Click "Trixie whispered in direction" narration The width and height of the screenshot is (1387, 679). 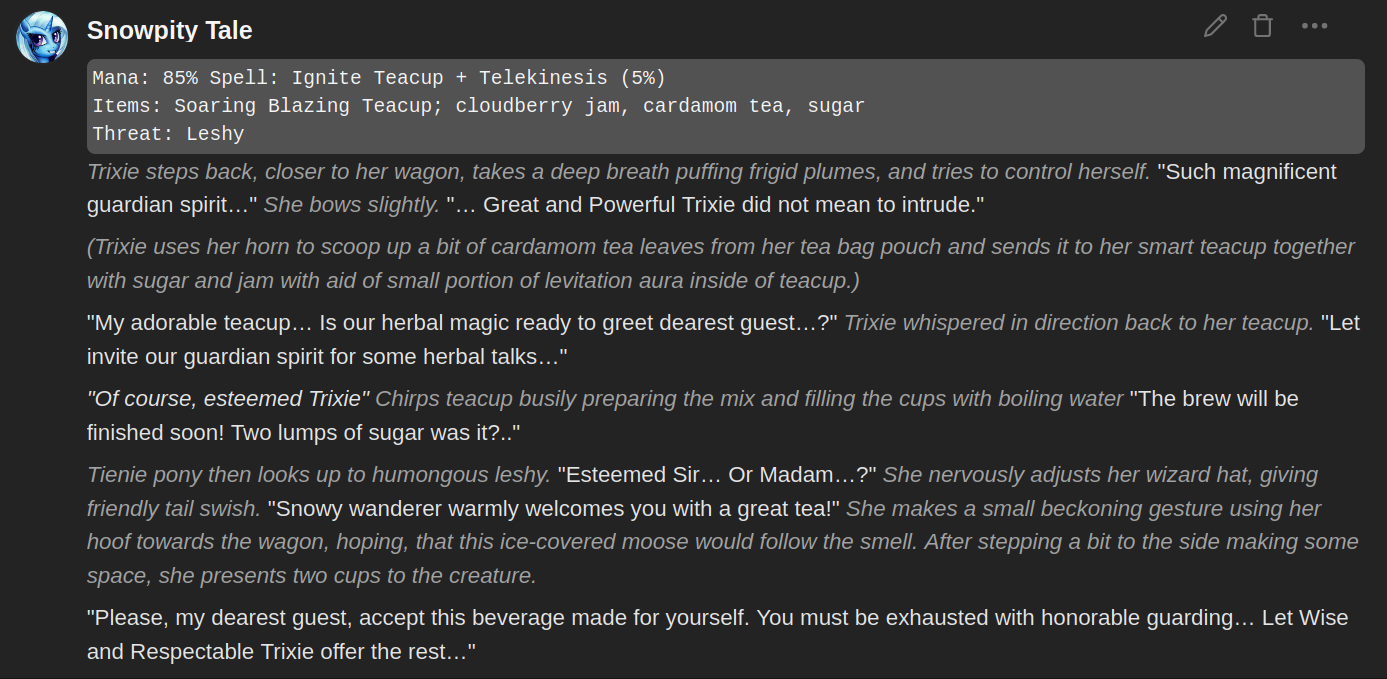1079,323
